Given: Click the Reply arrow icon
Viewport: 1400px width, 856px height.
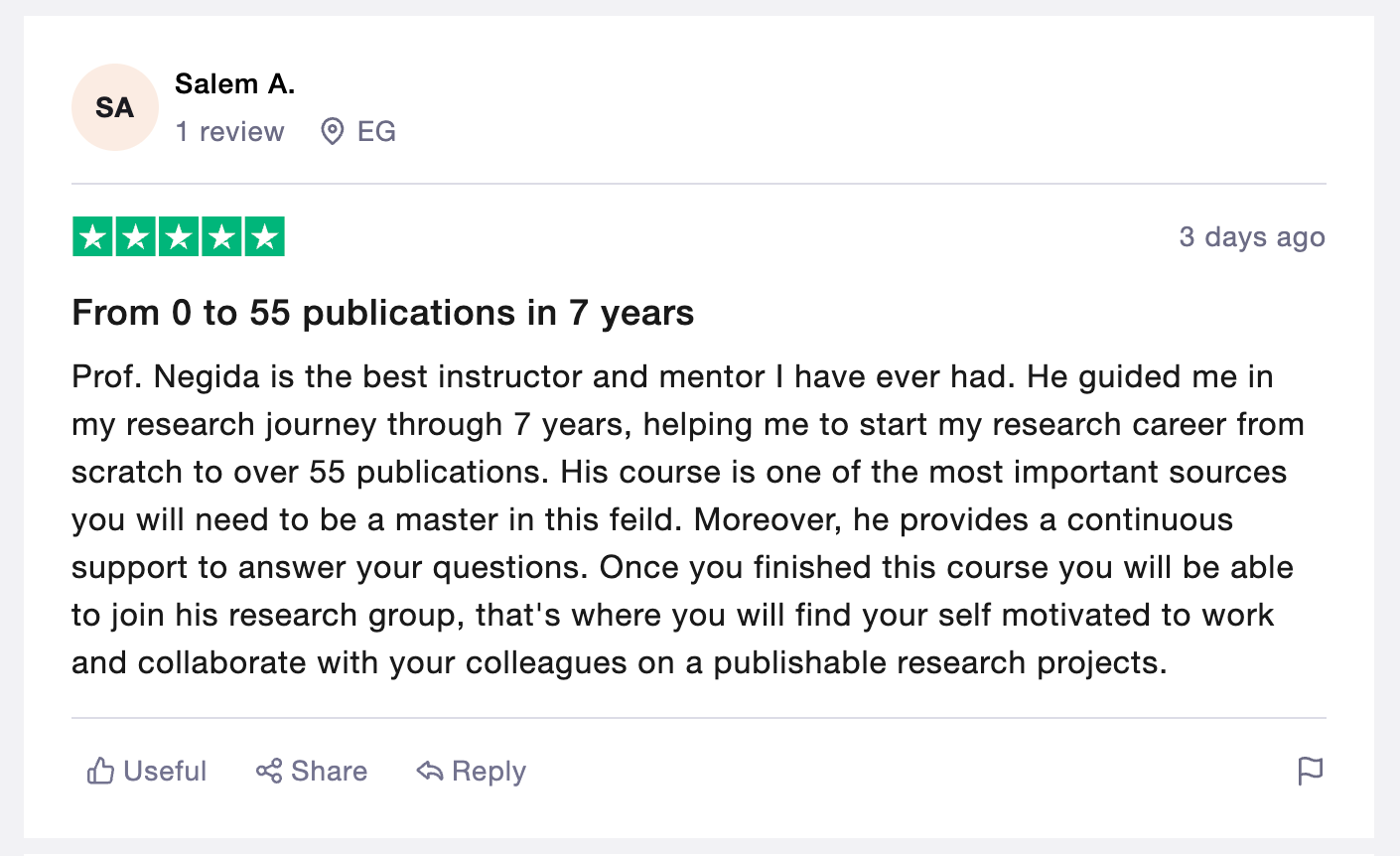Looking at the screenshot, I should pos(429,771).
